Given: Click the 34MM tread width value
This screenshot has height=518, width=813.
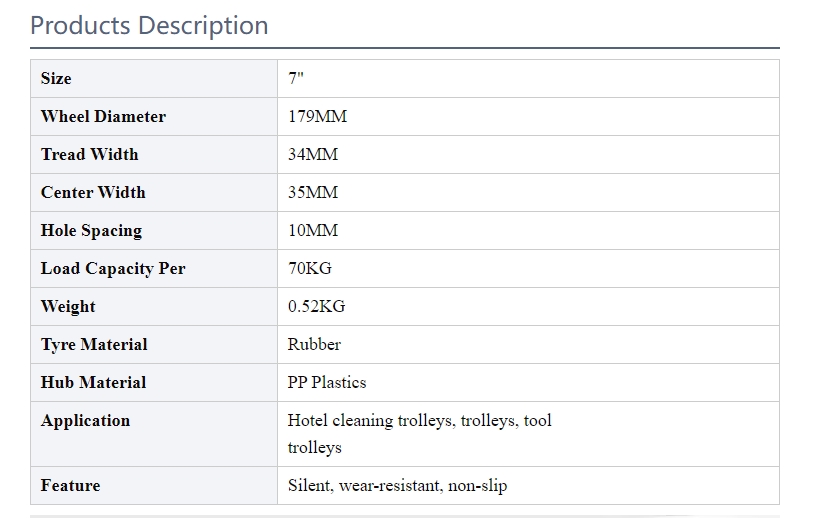Looking at the screenshot, I should (313, 154).
